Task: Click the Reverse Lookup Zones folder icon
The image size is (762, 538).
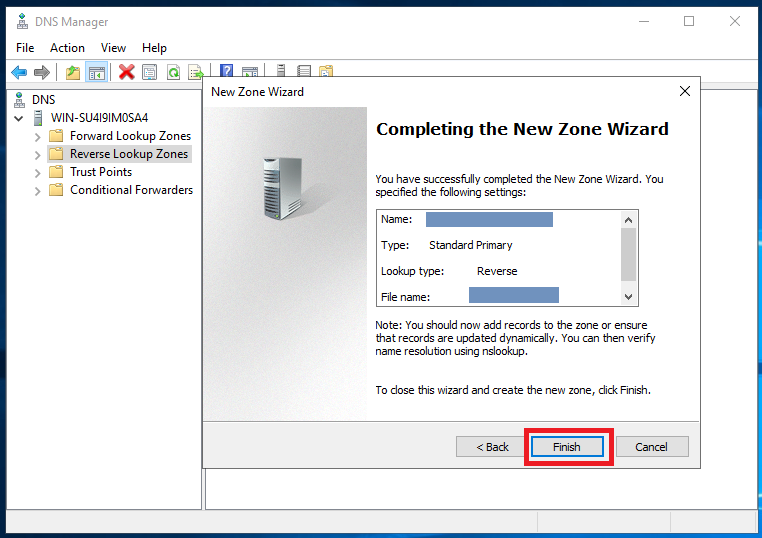Action: [56, 154]
